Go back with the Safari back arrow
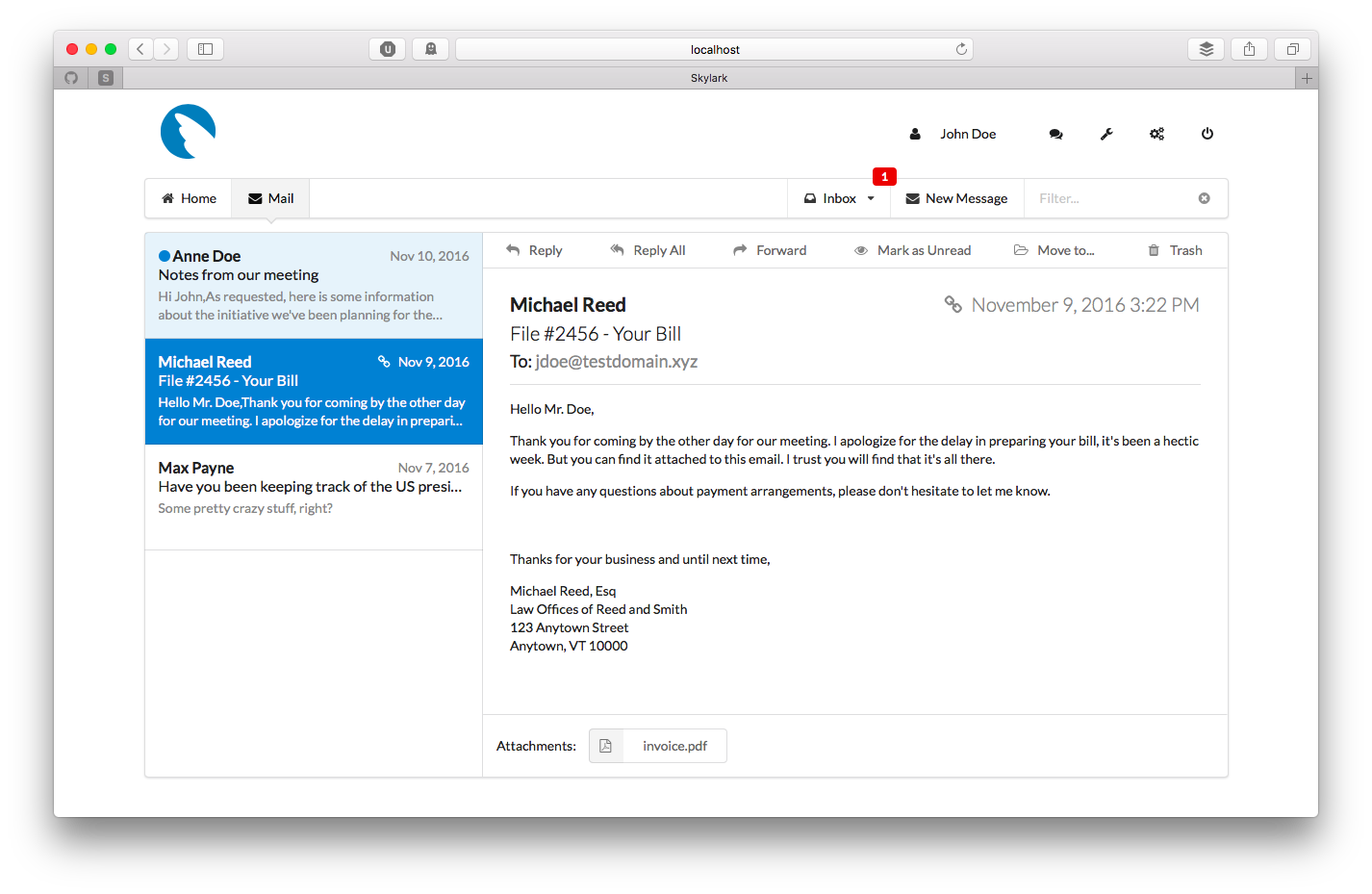 (140, 49)
